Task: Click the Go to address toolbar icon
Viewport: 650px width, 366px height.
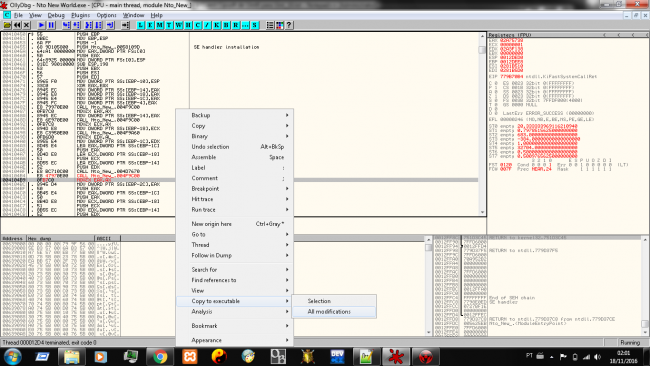Action: (125, 25)
